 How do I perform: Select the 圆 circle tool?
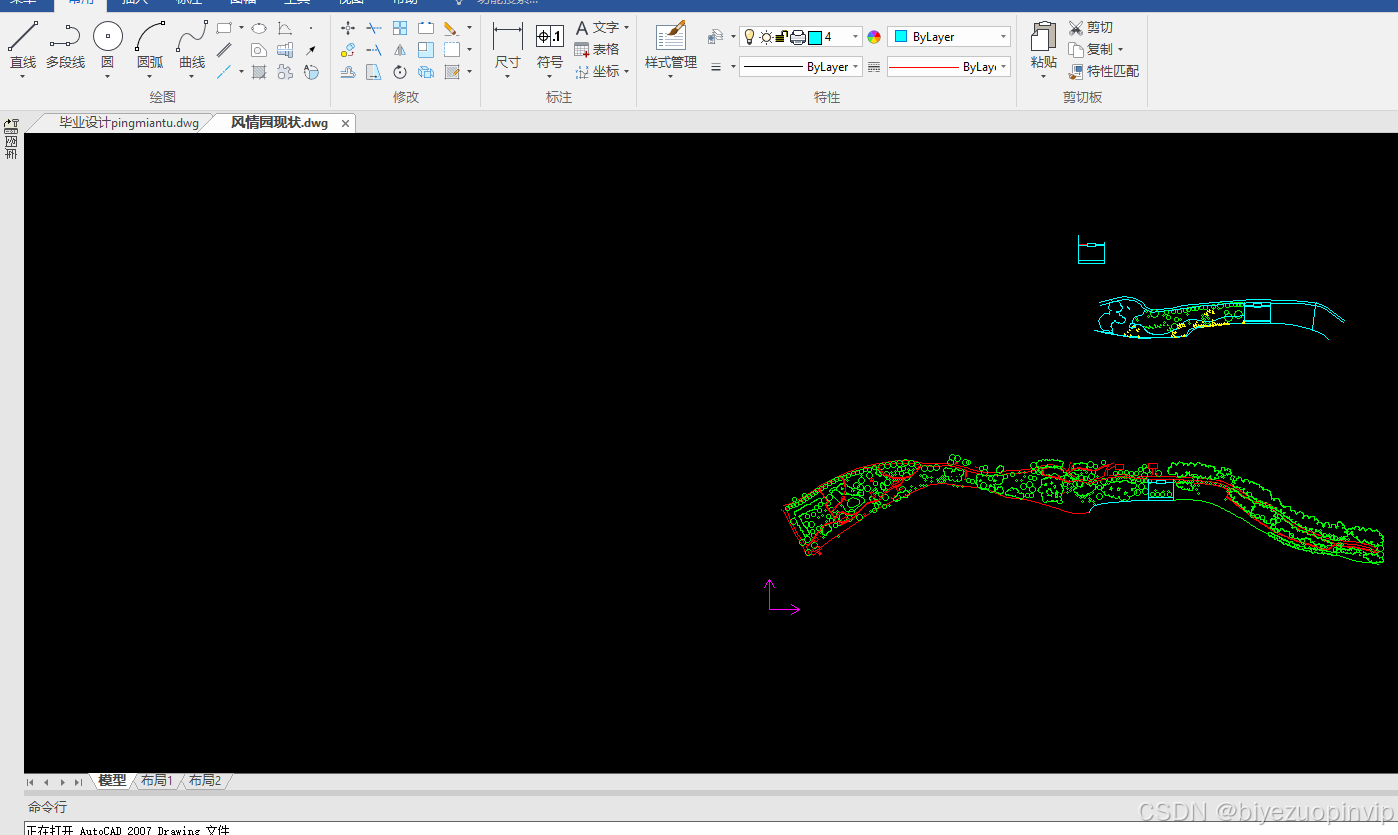[107, 47]
